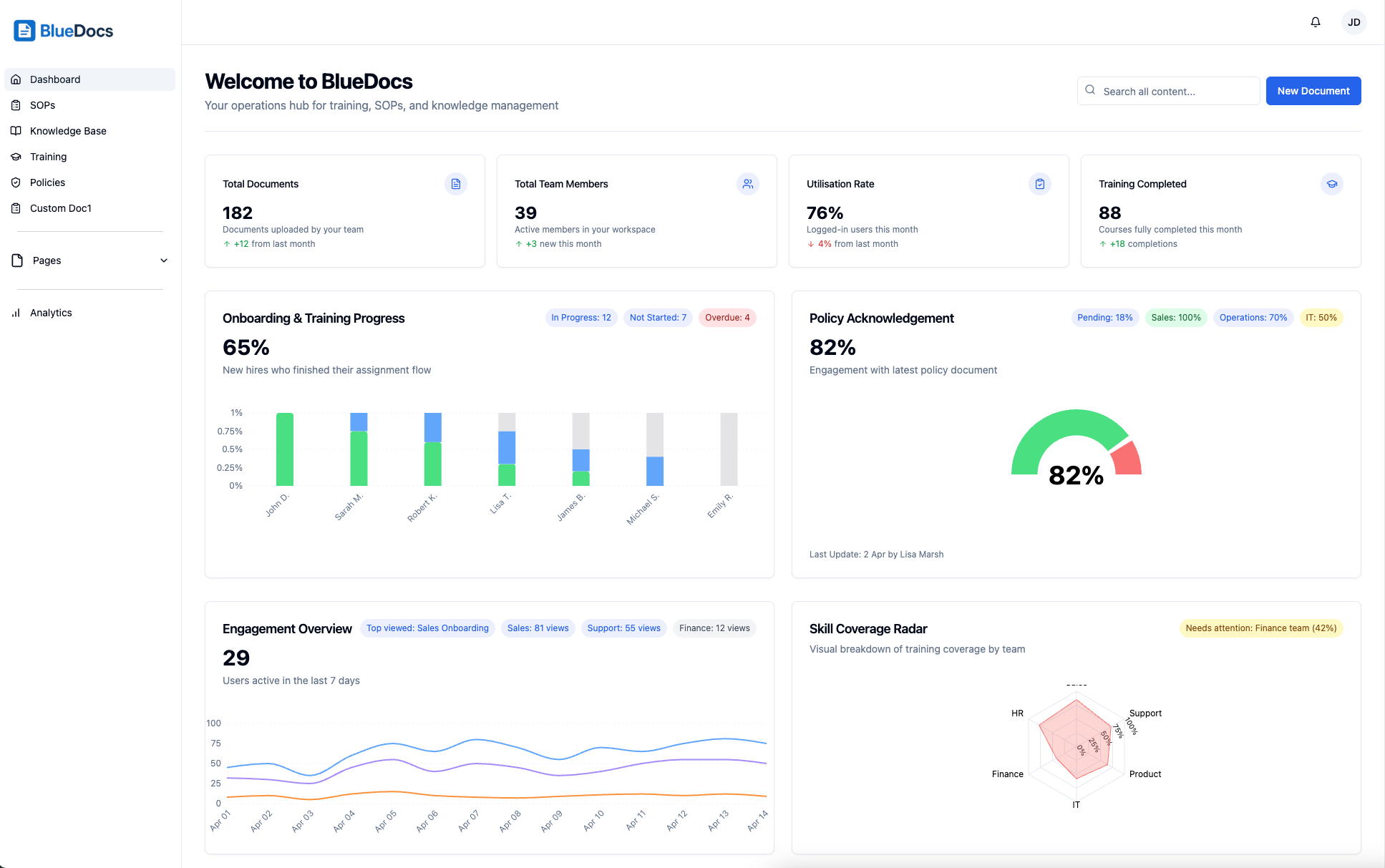Click the Pending: 18% policy badge

pyautogui.click(x=1104, y=318)
